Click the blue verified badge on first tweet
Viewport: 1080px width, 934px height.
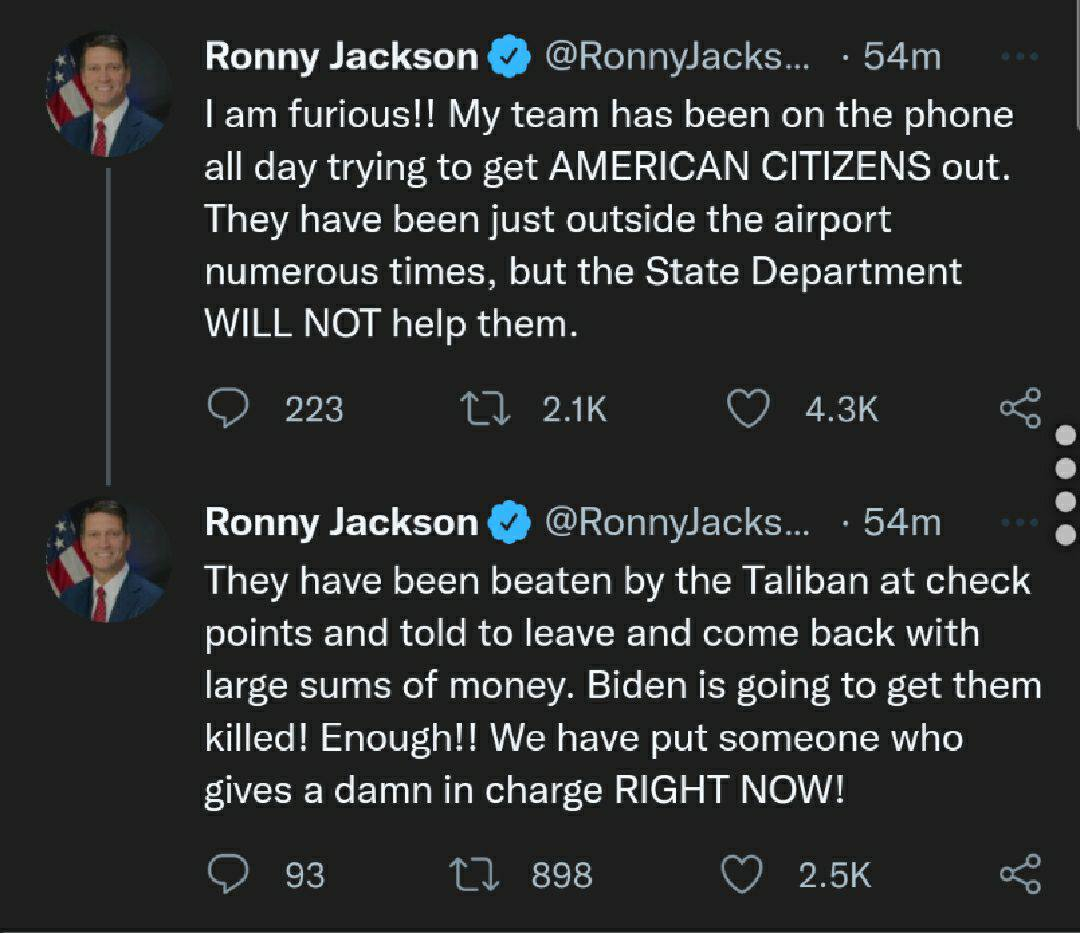tap(509, 58)
